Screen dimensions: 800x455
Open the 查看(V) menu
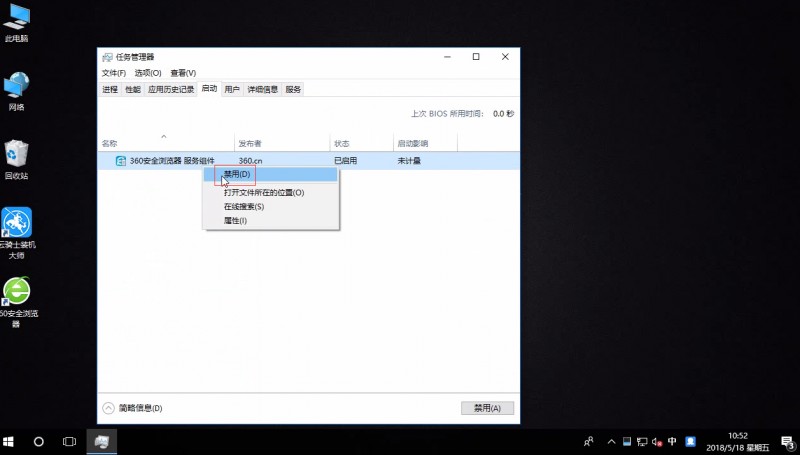(183, 73)
